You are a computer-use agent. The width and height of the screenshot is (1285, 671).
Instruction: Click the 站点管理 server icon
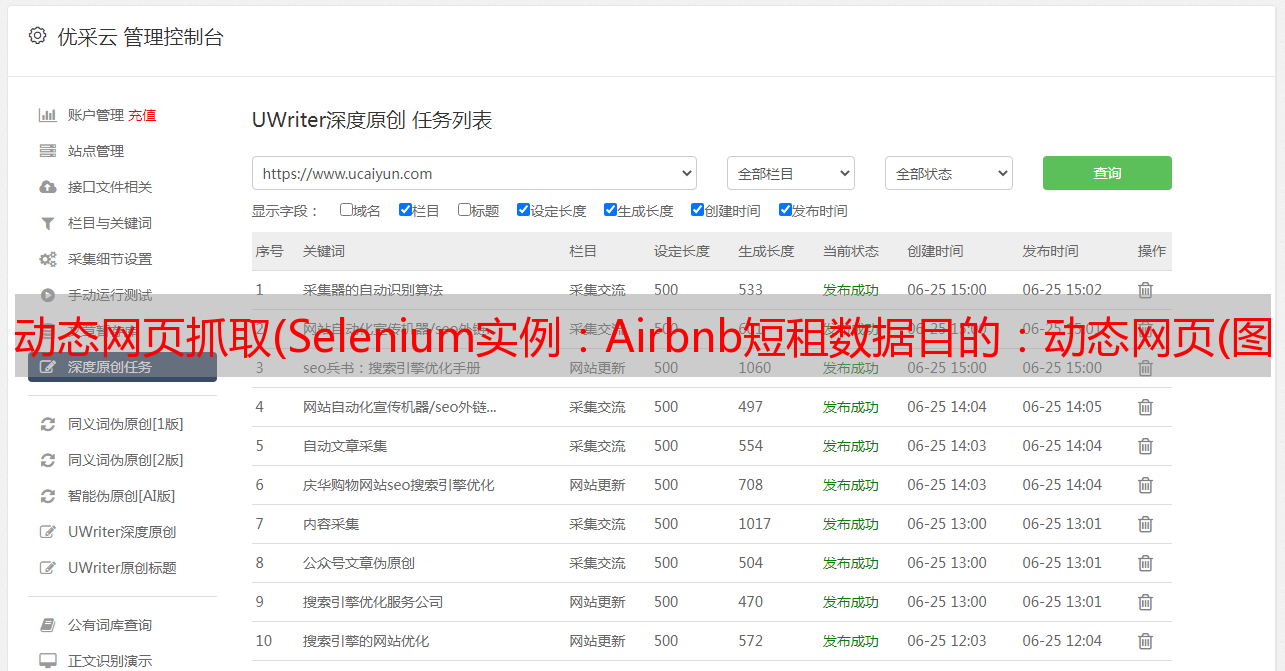[47, 151]
